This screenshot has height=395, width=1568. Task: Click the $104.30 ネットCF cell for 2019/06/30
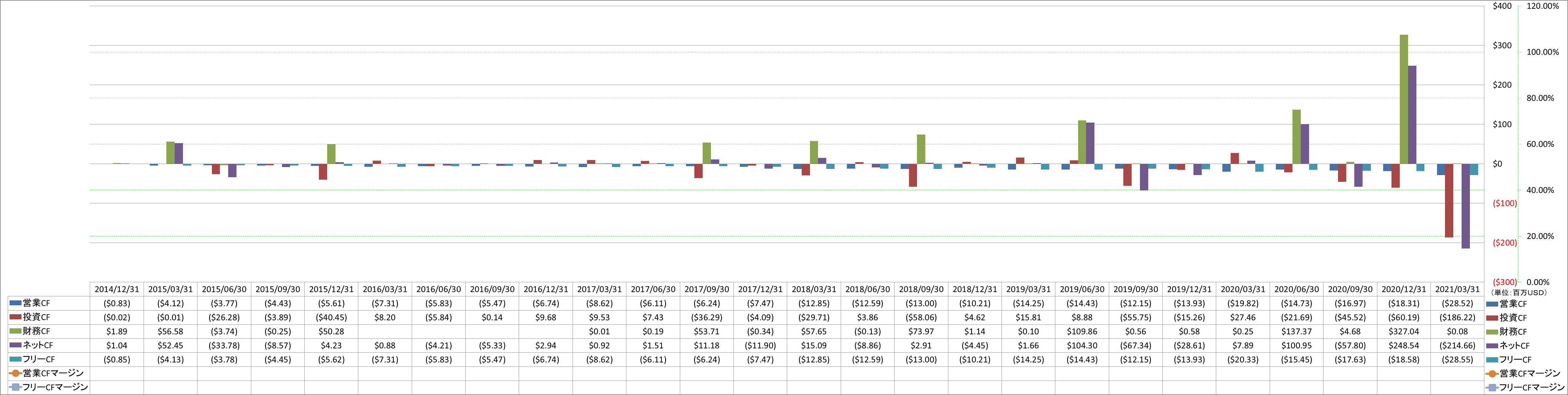pos(1082,345)
